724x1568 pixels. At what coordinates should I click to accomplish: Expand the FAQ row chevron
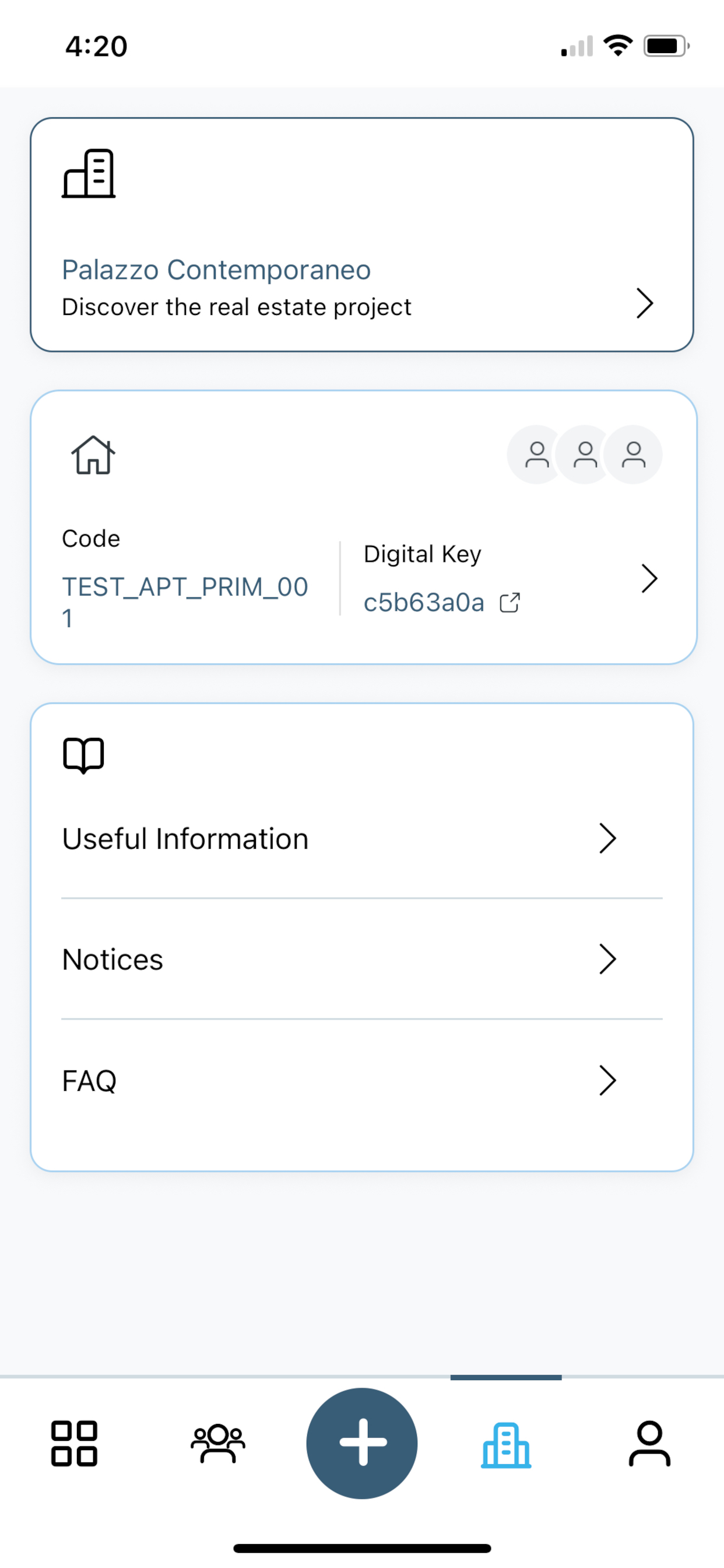[607, 1080]
